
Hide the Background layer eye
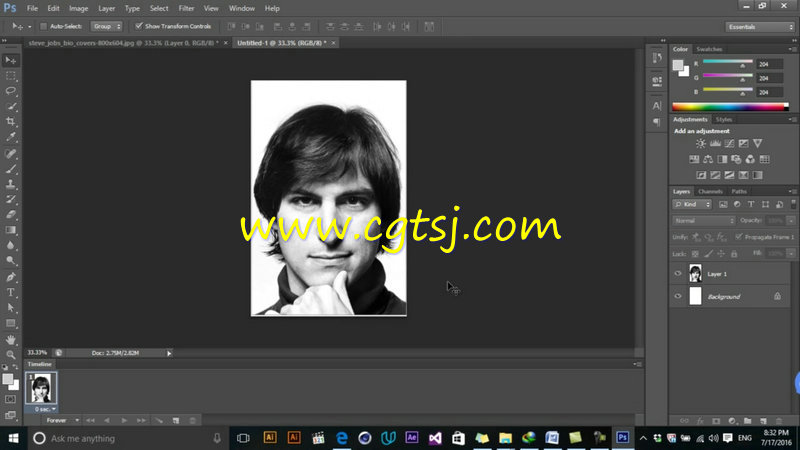tap(678, 296)
